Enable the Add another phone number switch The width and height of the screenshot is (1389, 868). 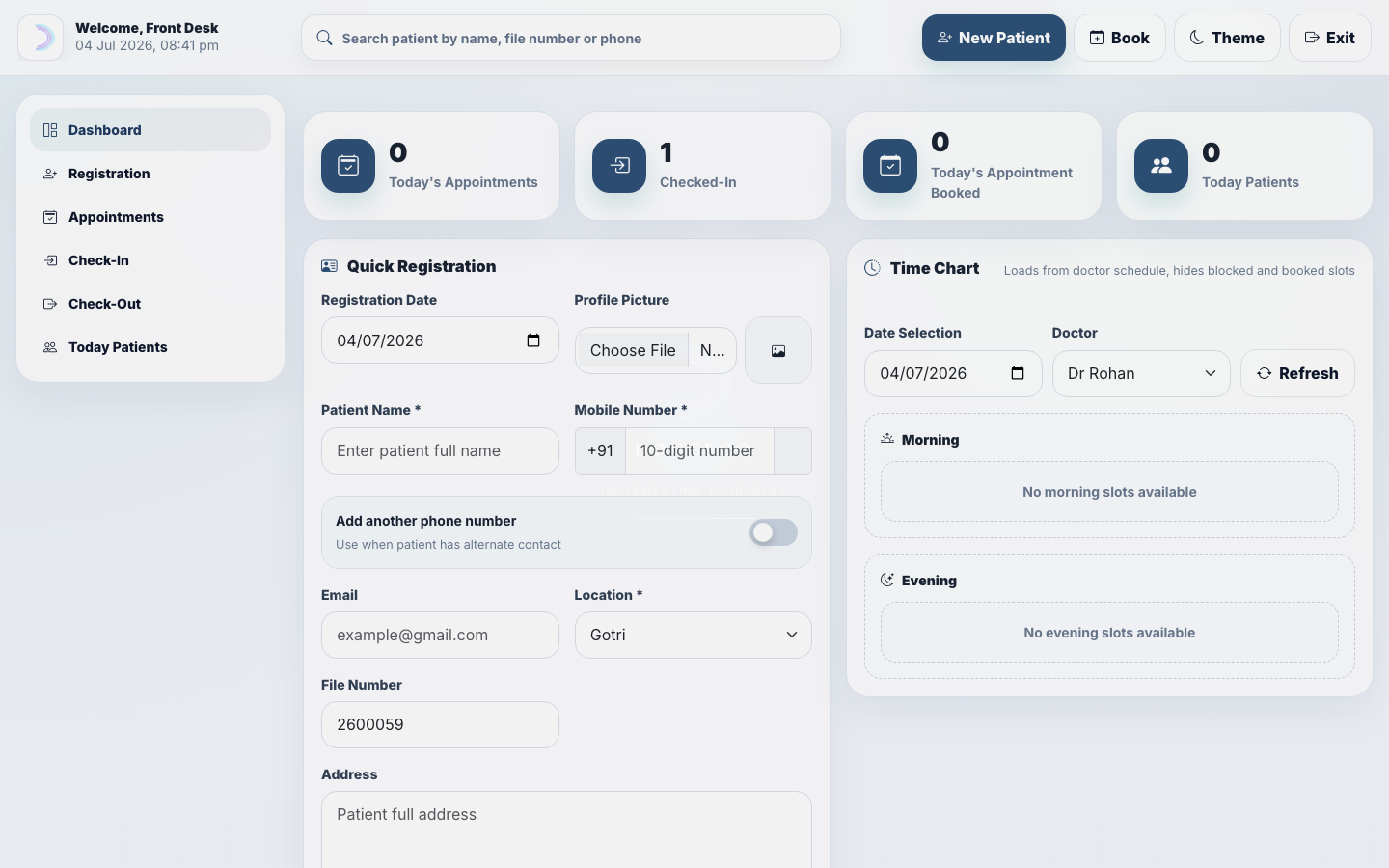click(774, 532)
